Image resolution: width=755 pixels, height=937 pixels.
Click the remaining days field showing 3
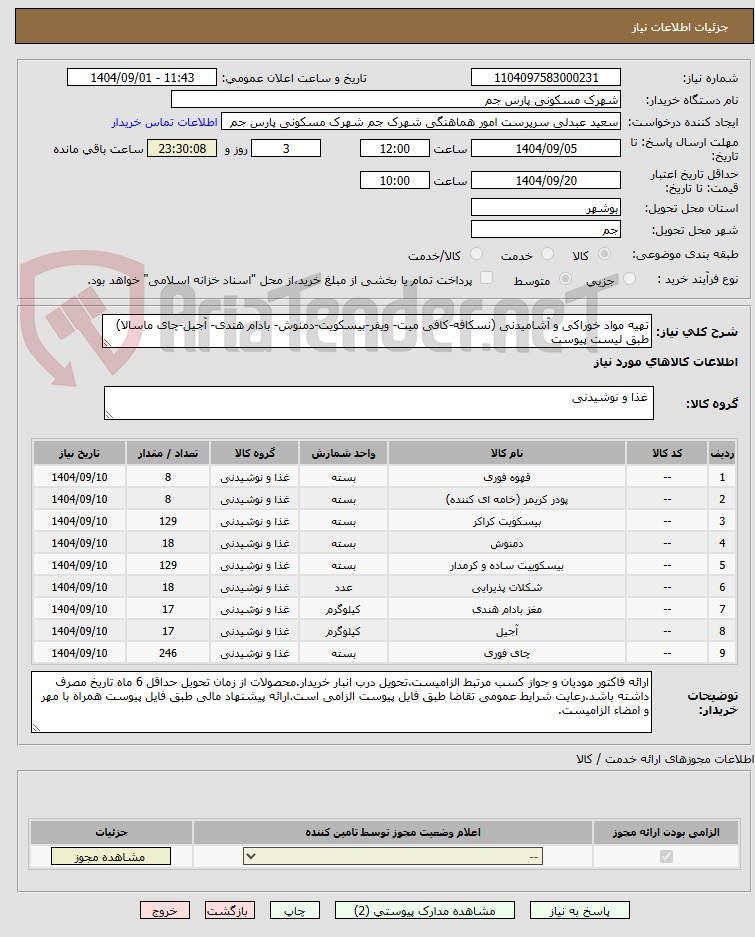[x=286, y=149]
